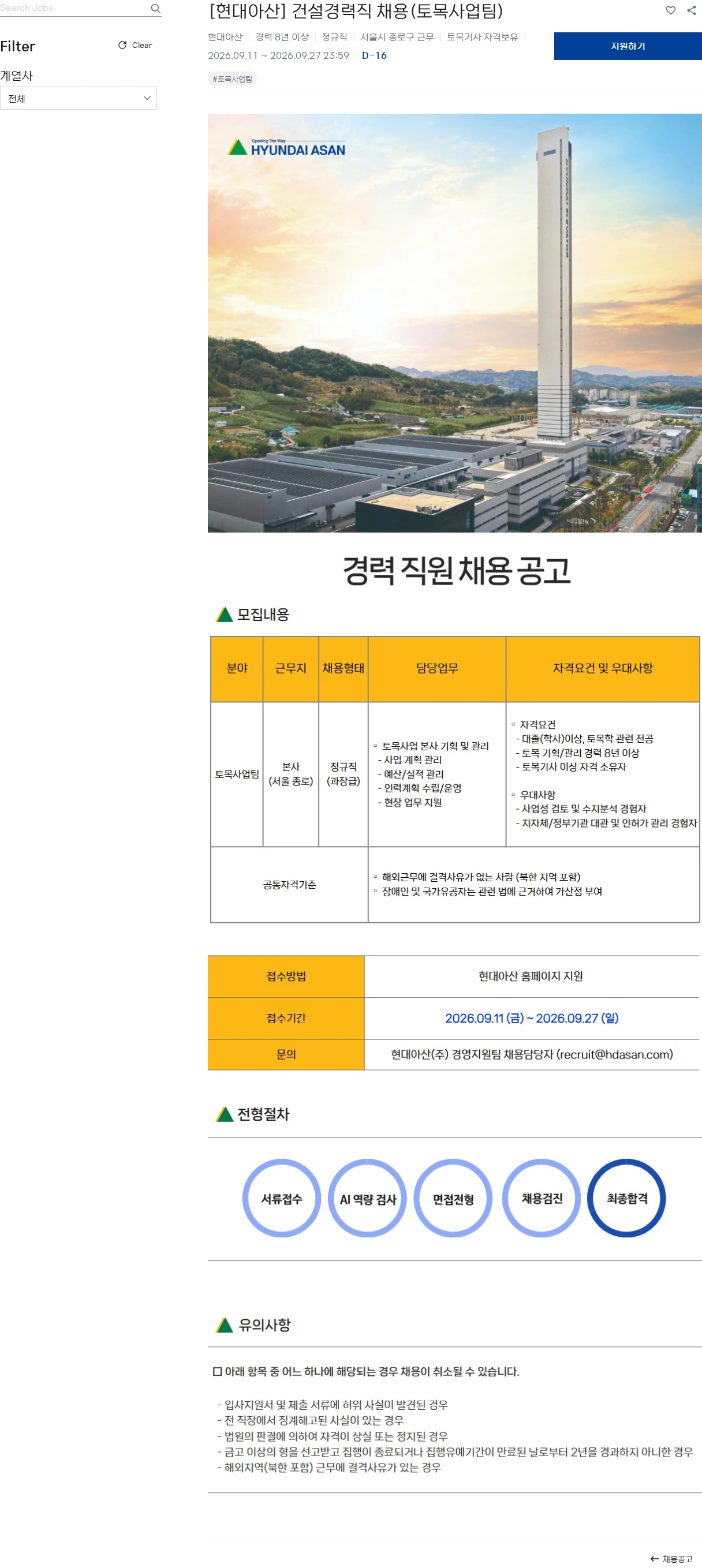Click the 지원하기 apply button
The width and height of the screenshot is (702, 1568).
click(x=628, y=46)
